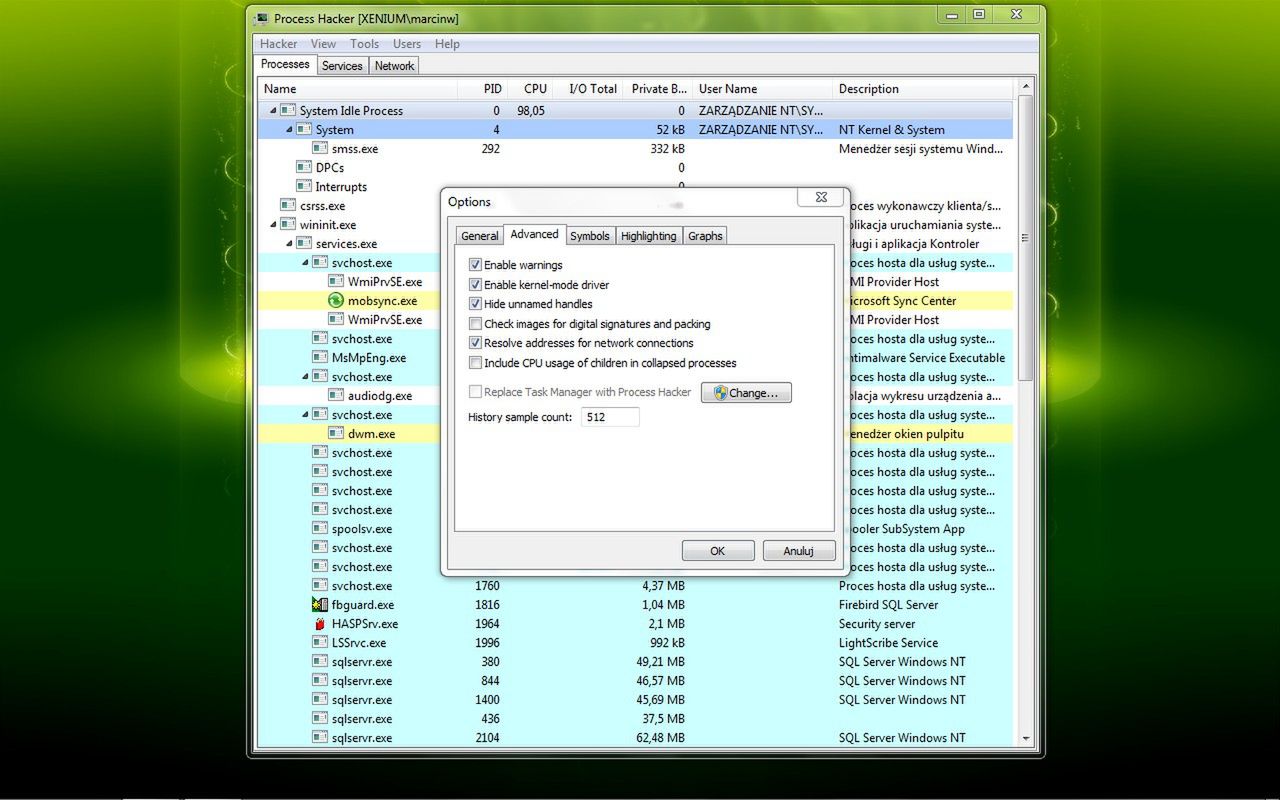Click the HASPSrv.exe red icon
Image resolution: width=1280 pixels, height=800 pixels.
(x=320, y=624)
